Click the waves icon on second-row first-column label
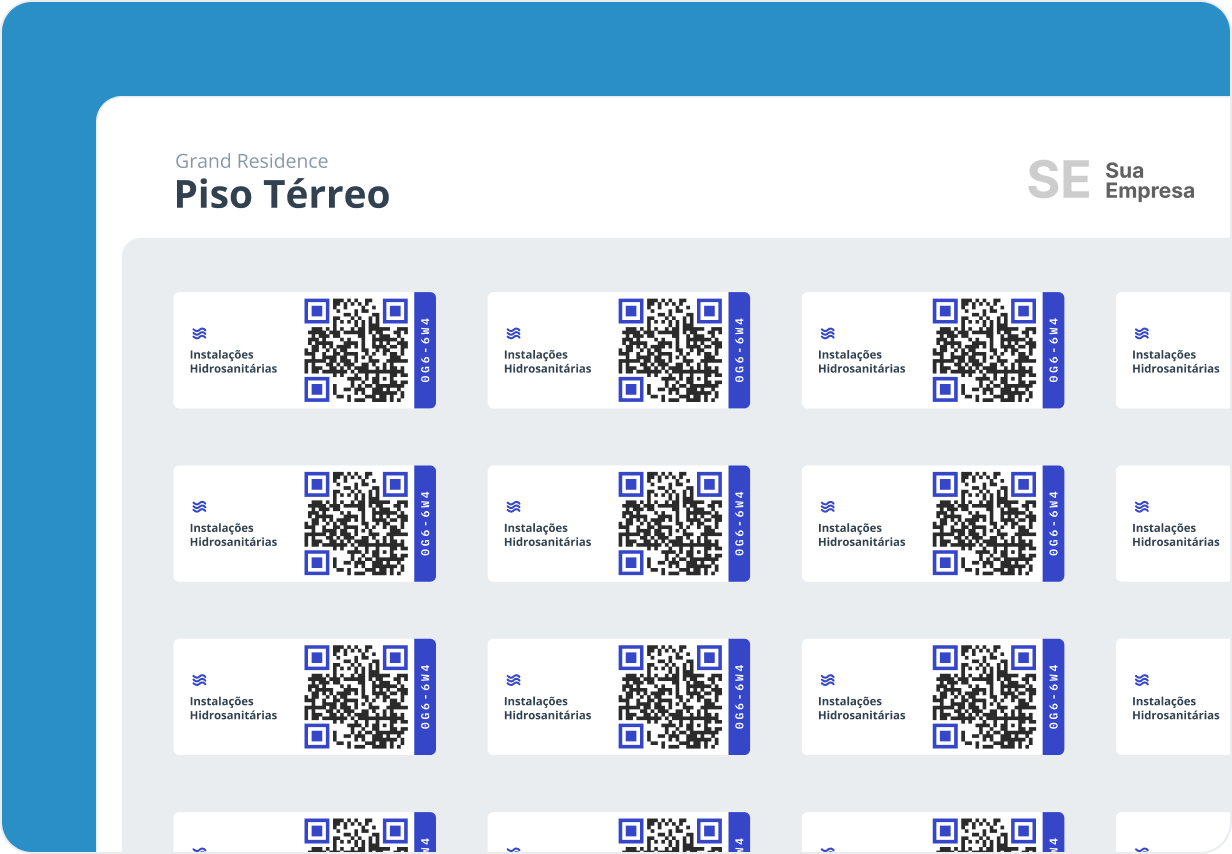 [199, 507]
